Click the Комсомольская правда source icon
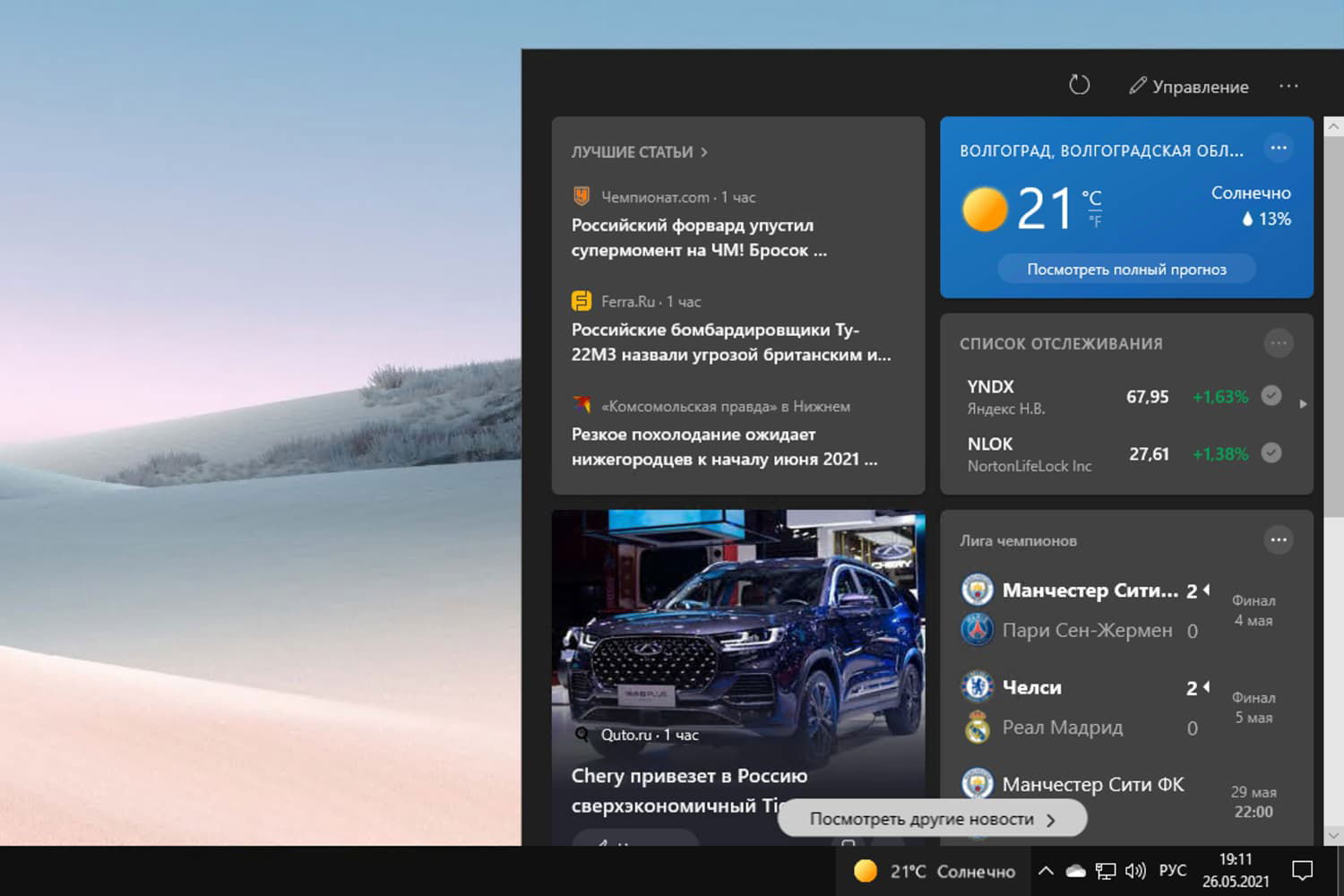 tap(582, 405)
